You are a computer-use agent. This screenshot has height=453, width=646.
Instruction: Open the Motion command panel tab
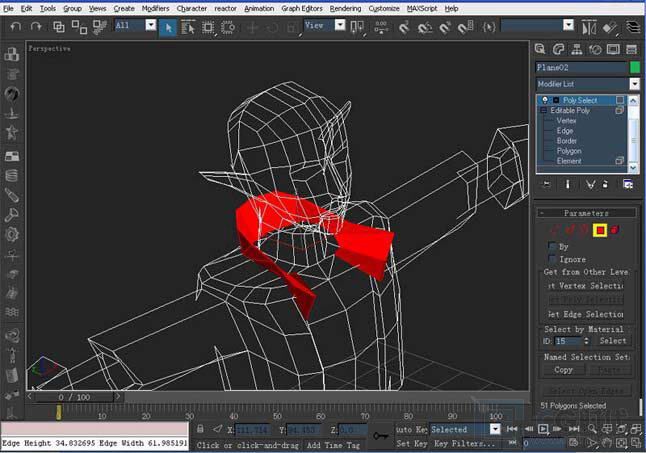click(x=595, y=49)
